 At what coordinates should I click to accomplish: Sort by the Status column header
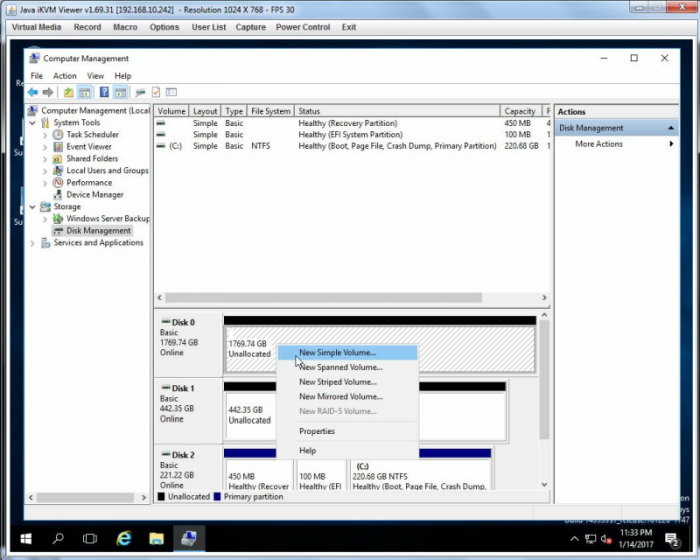397,111
